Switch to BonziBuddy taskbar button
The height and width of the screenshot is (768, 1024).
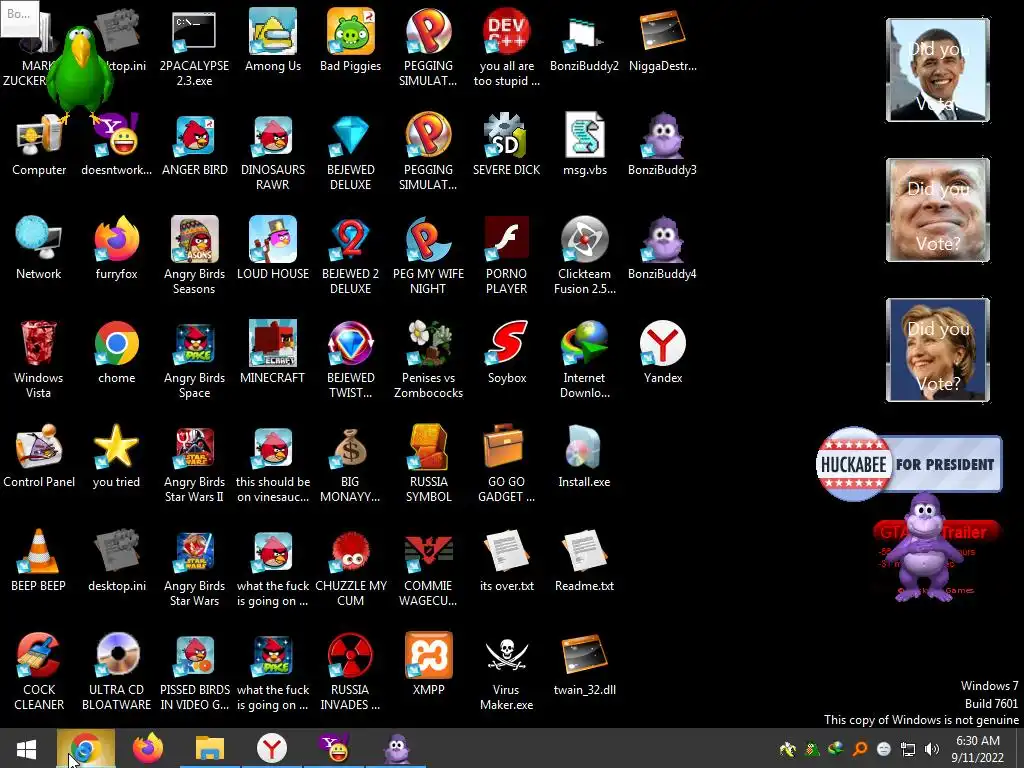396,749
